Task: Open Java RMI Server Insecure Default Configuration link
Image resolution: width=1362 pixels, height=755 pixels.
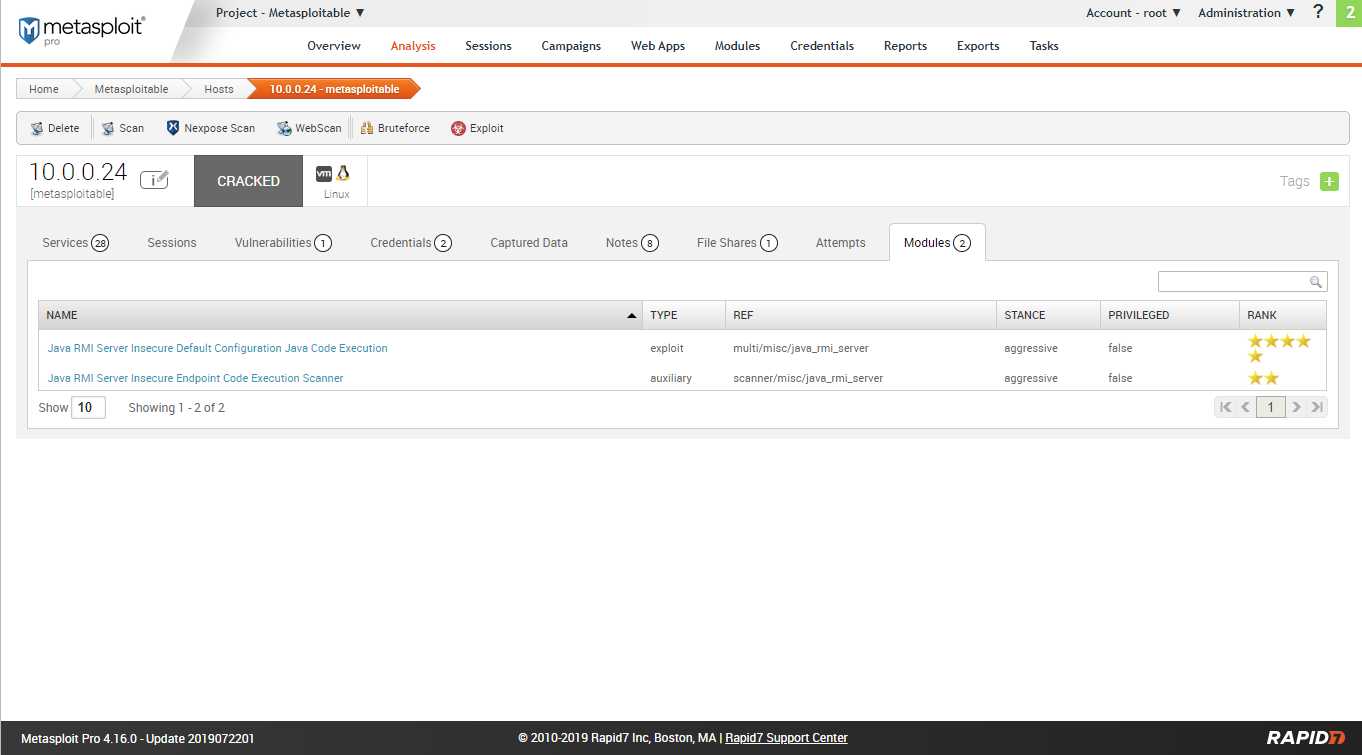Action: (x=218, y=348)
